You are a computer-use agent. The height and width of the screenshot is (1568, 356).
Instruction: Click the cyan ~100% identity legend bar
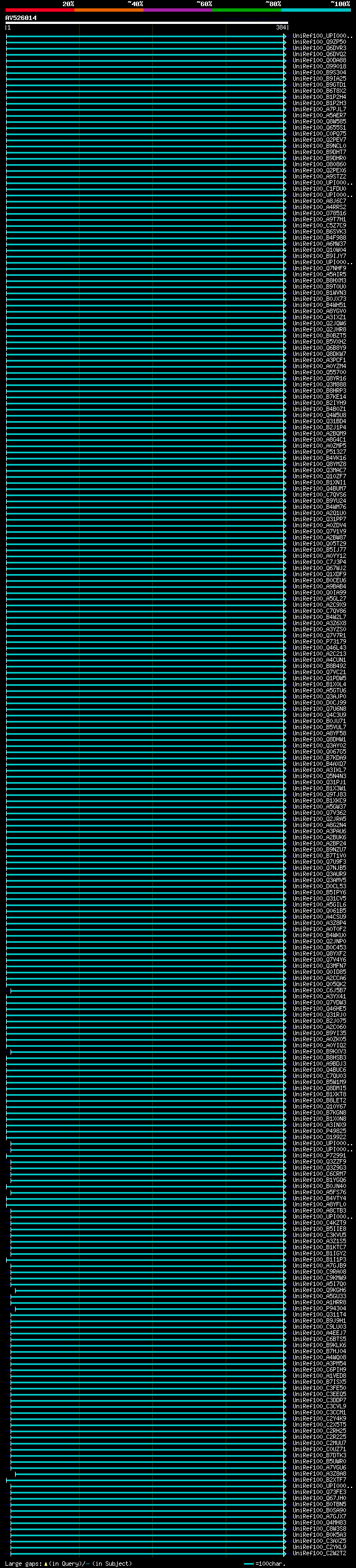tap(317, 11)
